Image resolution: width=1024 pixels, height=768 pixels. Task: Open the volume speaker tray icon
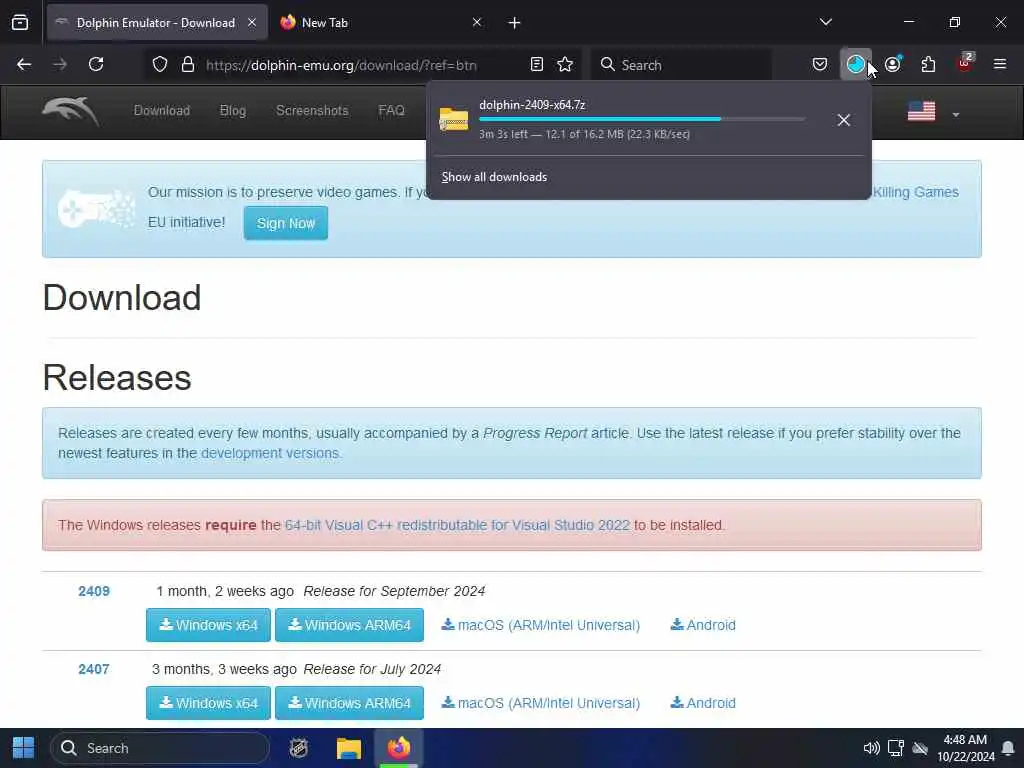[871, 748]
